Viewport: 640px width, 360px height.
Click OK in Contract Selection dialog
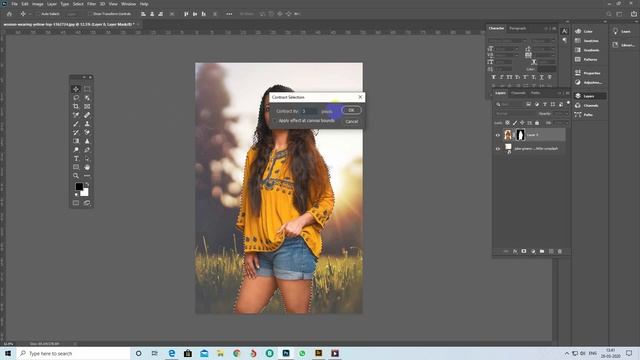click(351, 110)
